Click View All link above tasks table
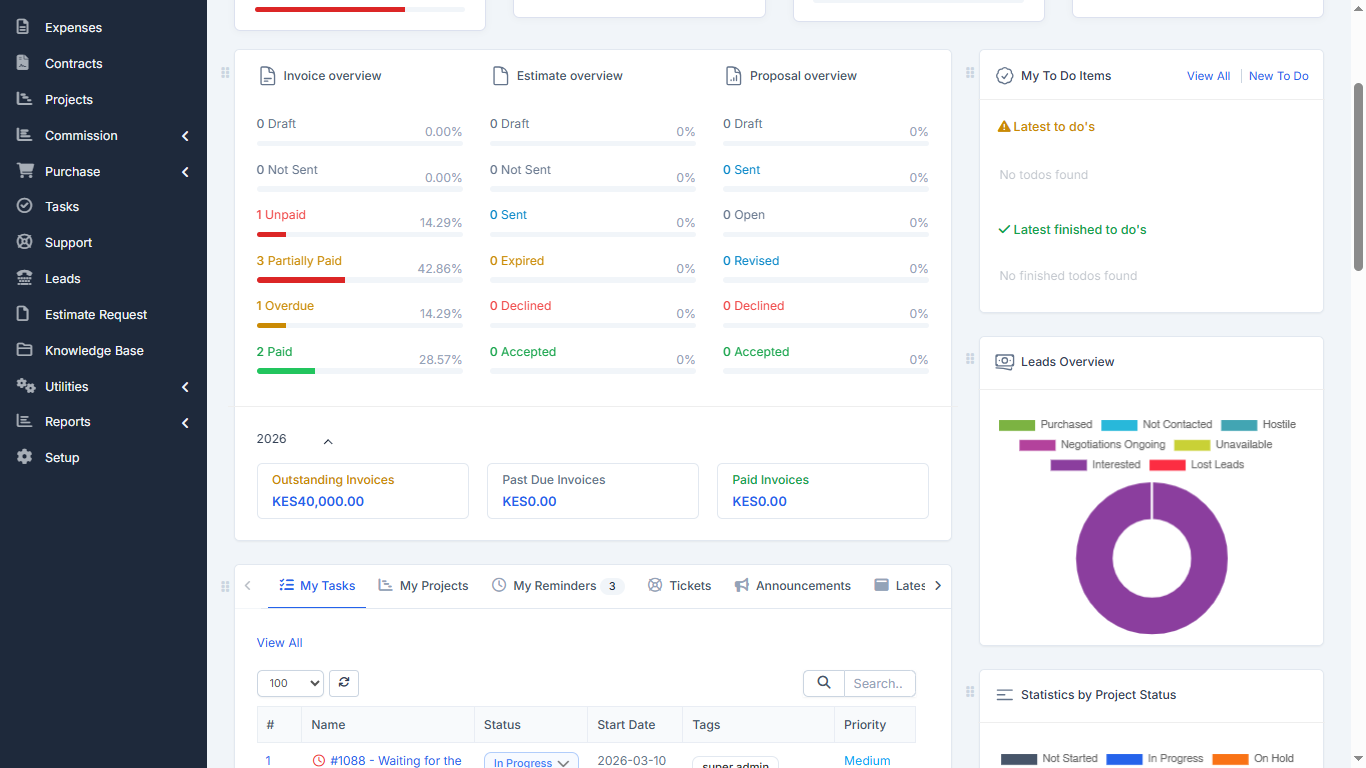The image size is (1366, 768). pyautogui.click(x=279, y=643)
